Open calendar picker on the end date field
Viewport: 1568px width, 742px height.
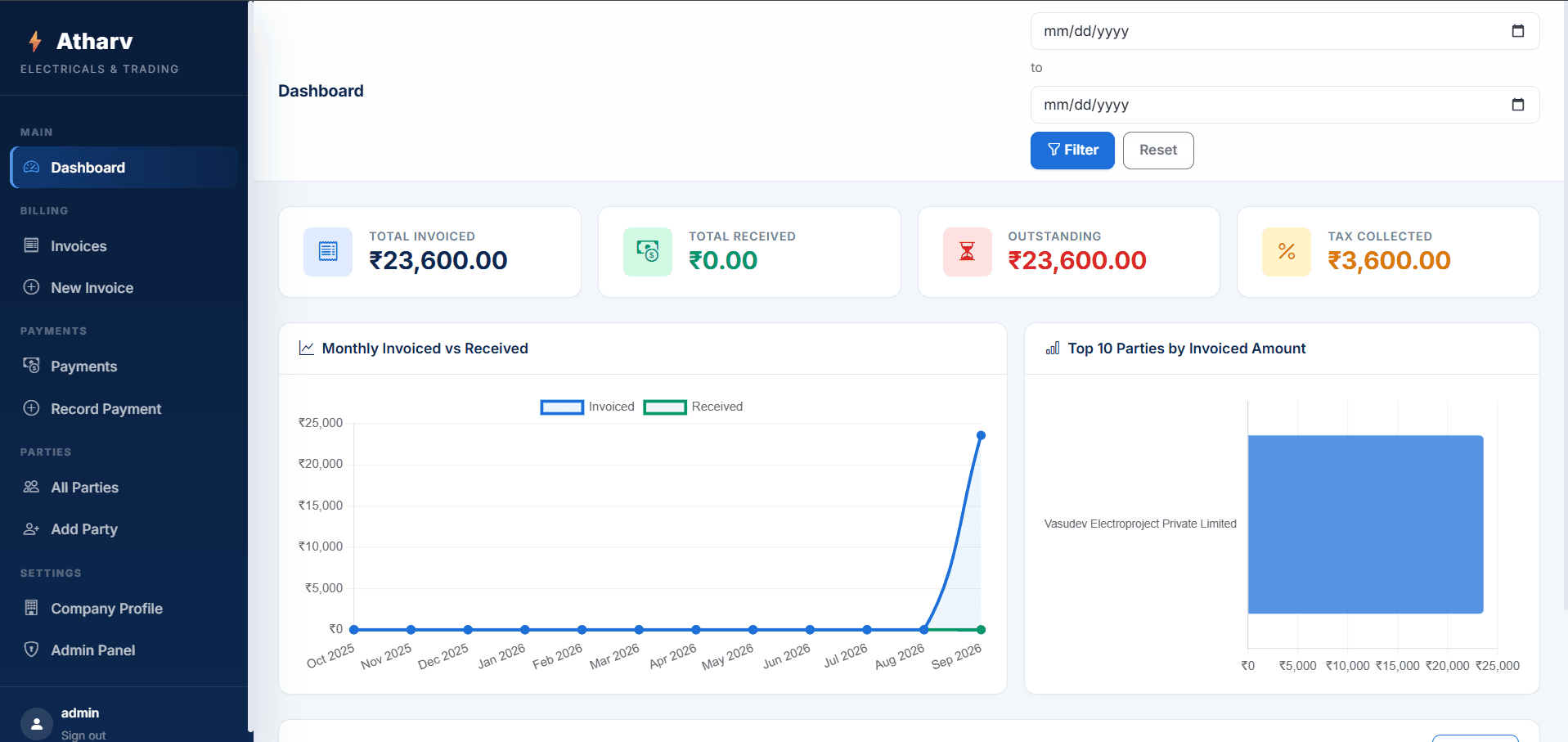1518,105
